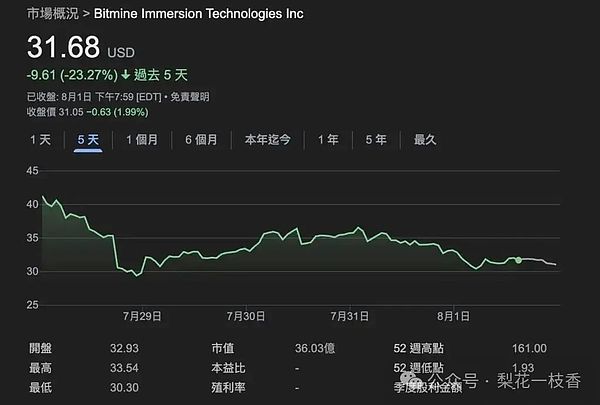Click the green dot marker on the chart line
The height and width of the screenshot is (405, 600).
[518, 260]
